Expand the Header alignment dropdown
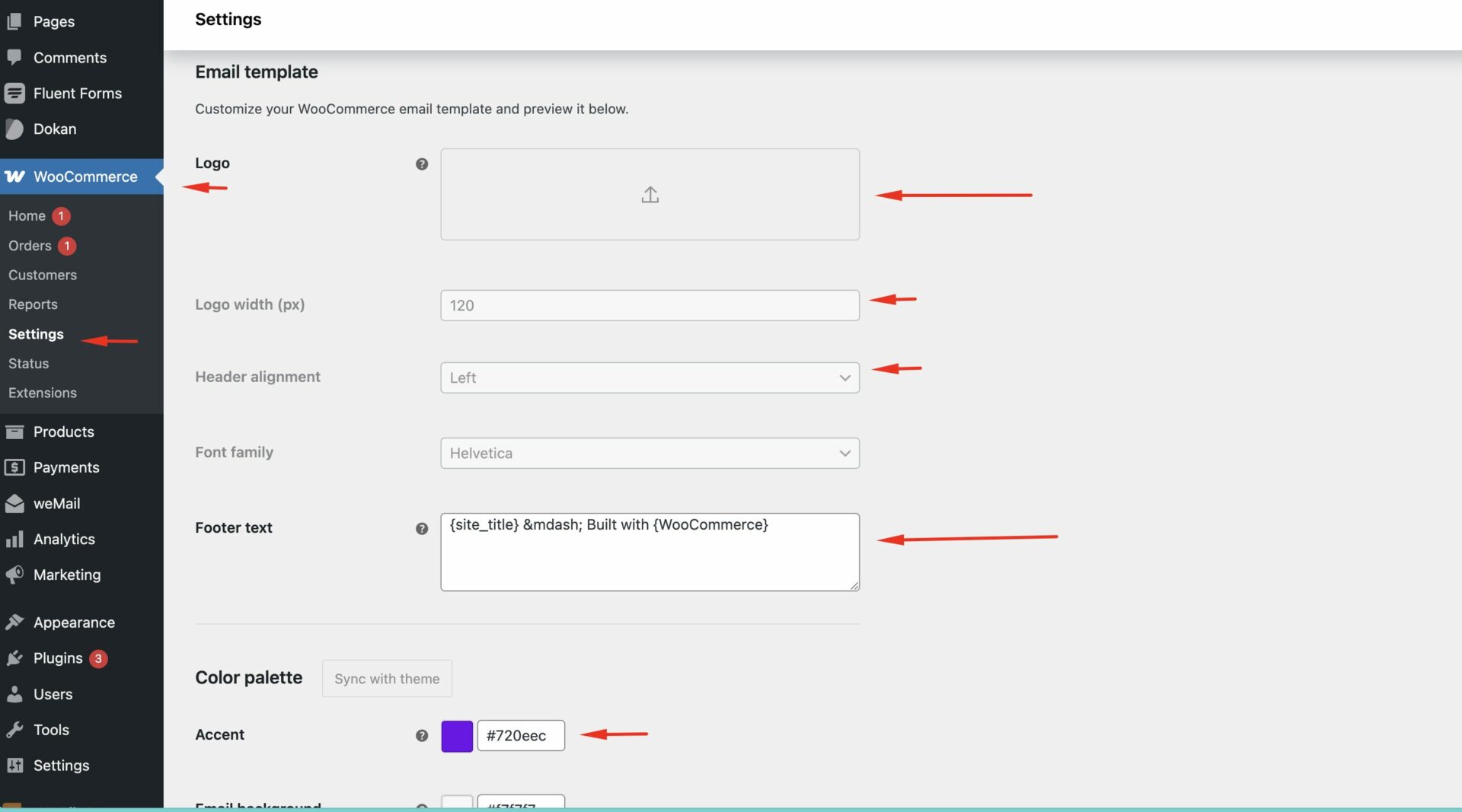The height and width of the screenshot is (812, 1462). coord(650,378)
